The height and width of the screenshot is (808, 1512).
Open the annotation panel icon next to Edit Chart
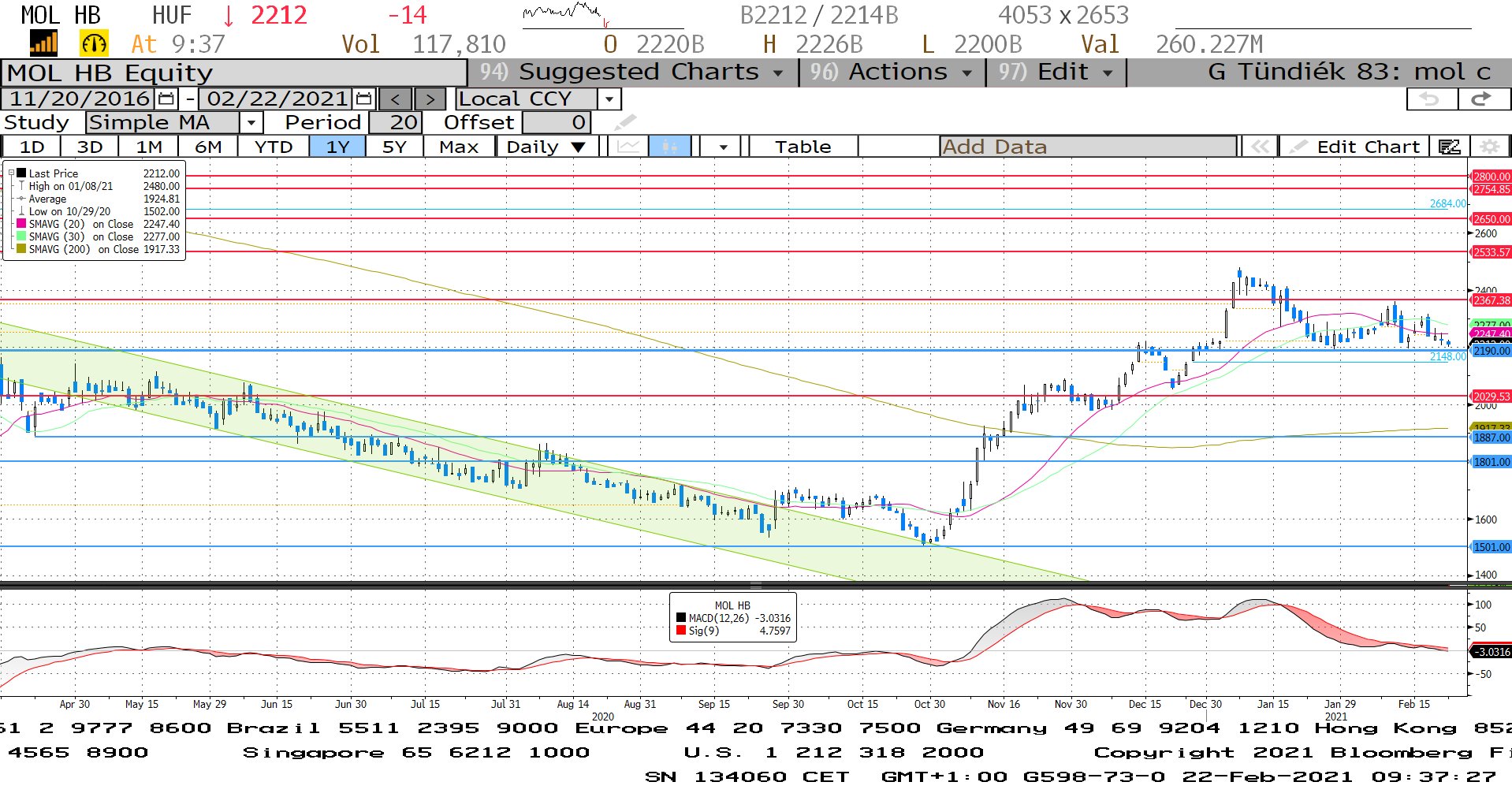[1449, 147]
